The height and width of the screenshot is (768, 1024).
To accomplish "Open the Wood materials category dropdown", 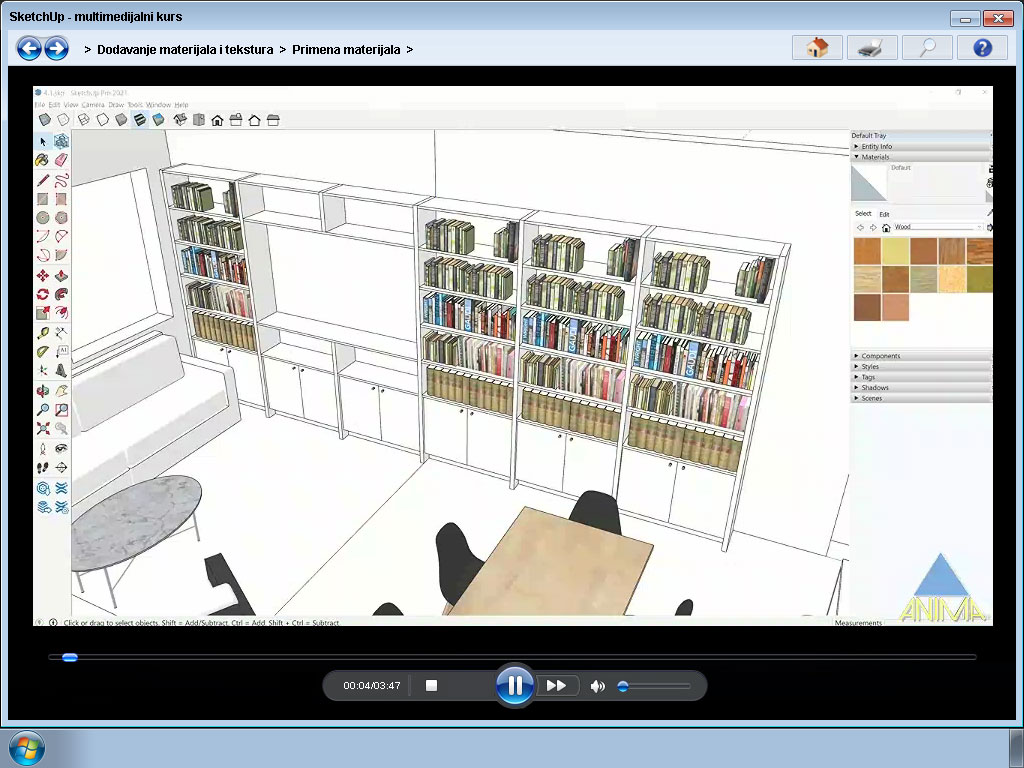I will [978, 228].
